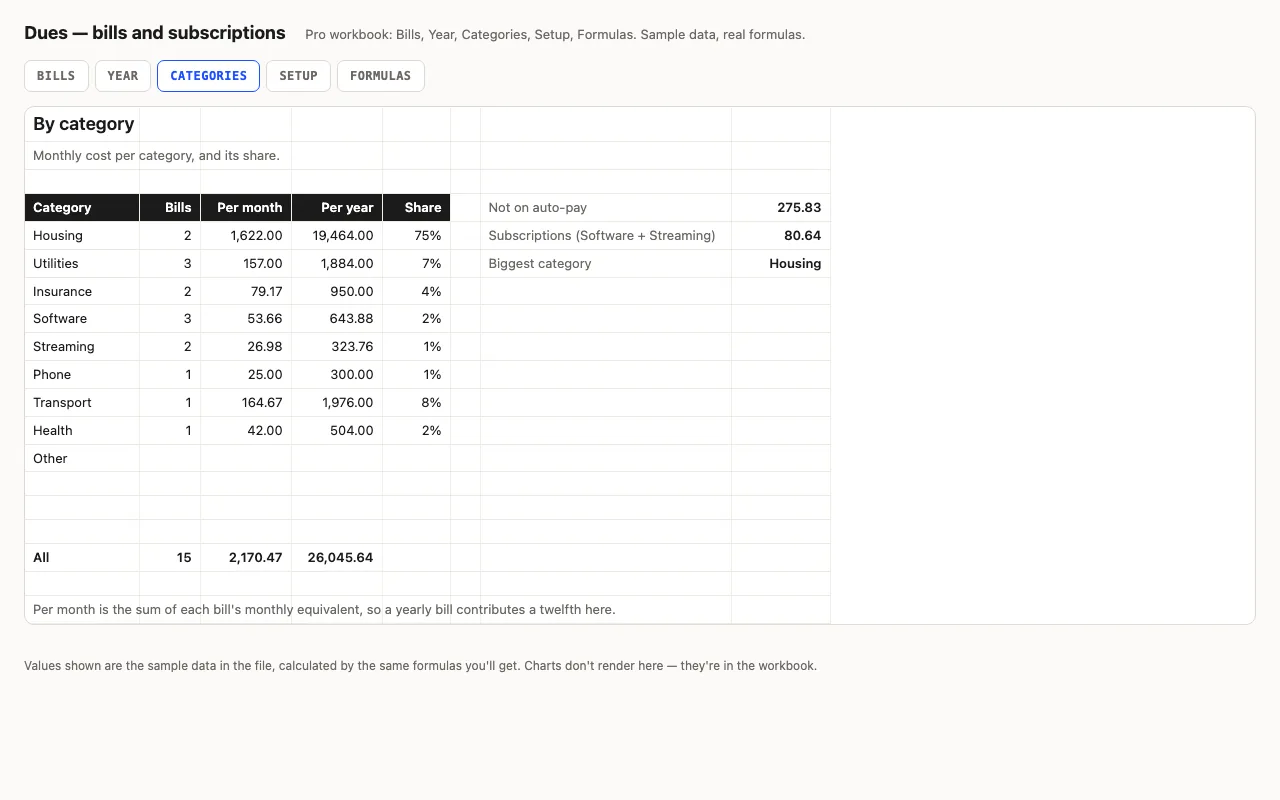The width and height of the screenshot is (1280, 800).
Task: Click the 75% share cell
Action: [x=416, y=236]
